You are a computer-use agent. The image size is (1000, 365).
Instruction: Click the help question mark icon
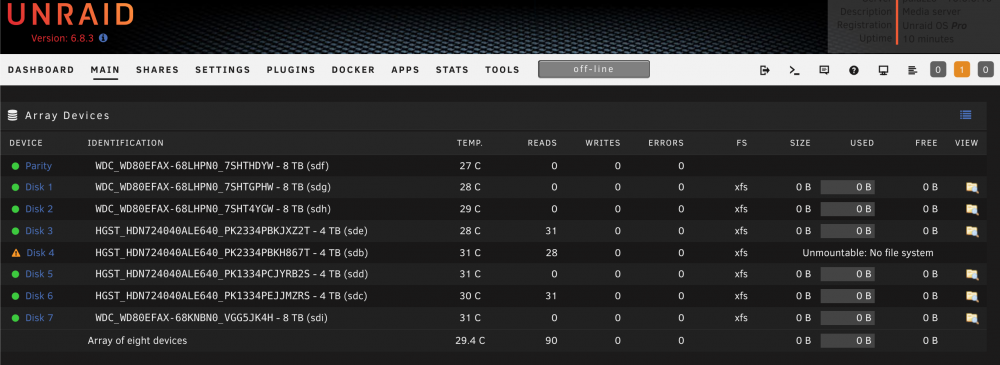point(854,70)
